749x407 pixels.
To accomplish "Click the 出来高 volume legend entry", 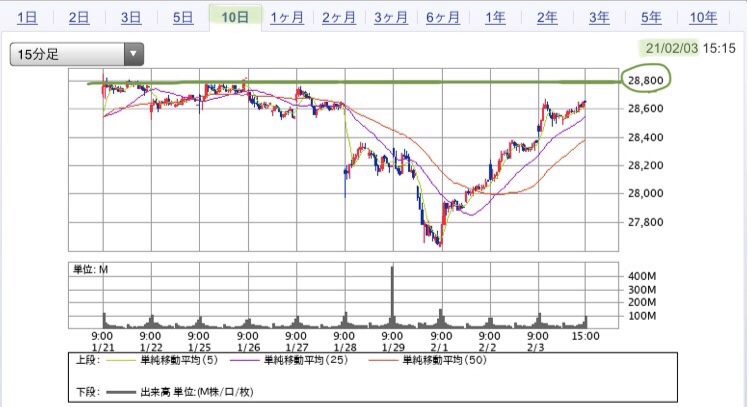I will [197, 392].
